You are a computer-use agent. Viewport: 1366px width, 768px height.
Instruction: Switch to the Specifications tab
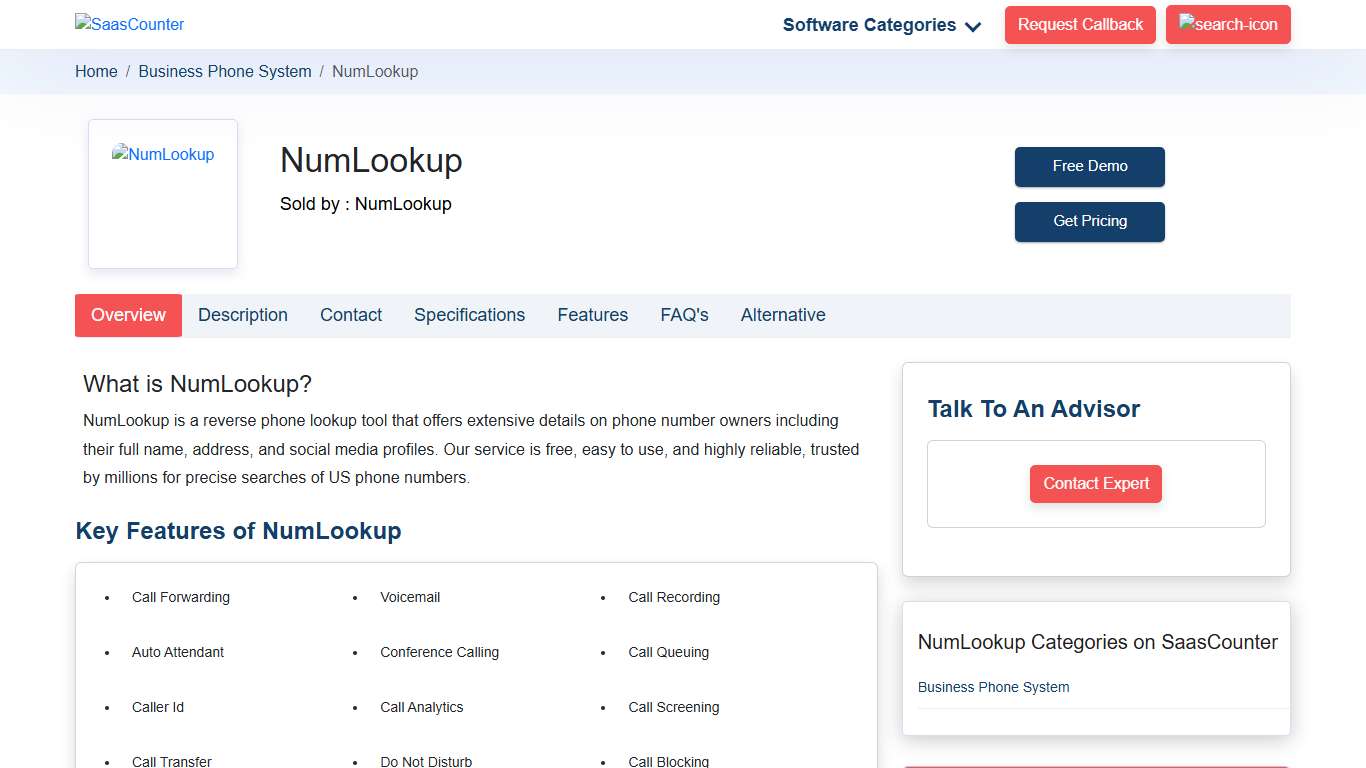tap(469, 314)
